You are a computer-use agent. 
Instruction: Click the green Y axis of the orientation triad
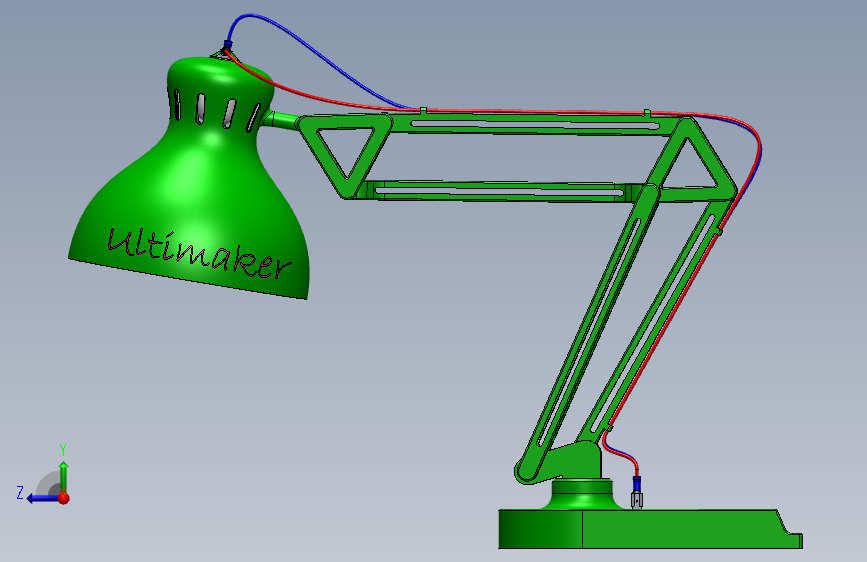(x=64, y=476)
